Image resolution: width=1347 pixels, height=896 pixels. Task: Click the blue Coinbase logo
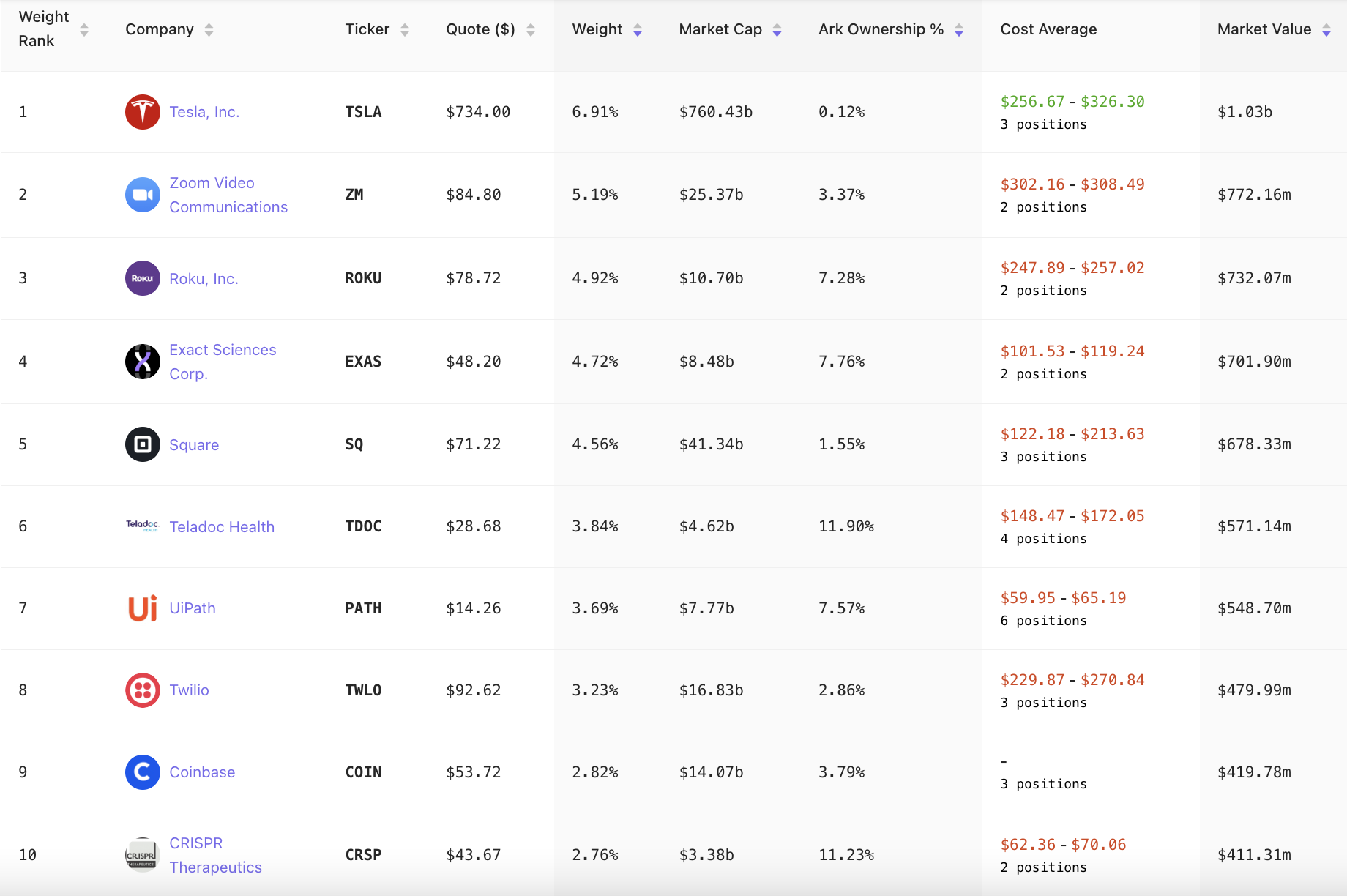(x=143, y=772)
